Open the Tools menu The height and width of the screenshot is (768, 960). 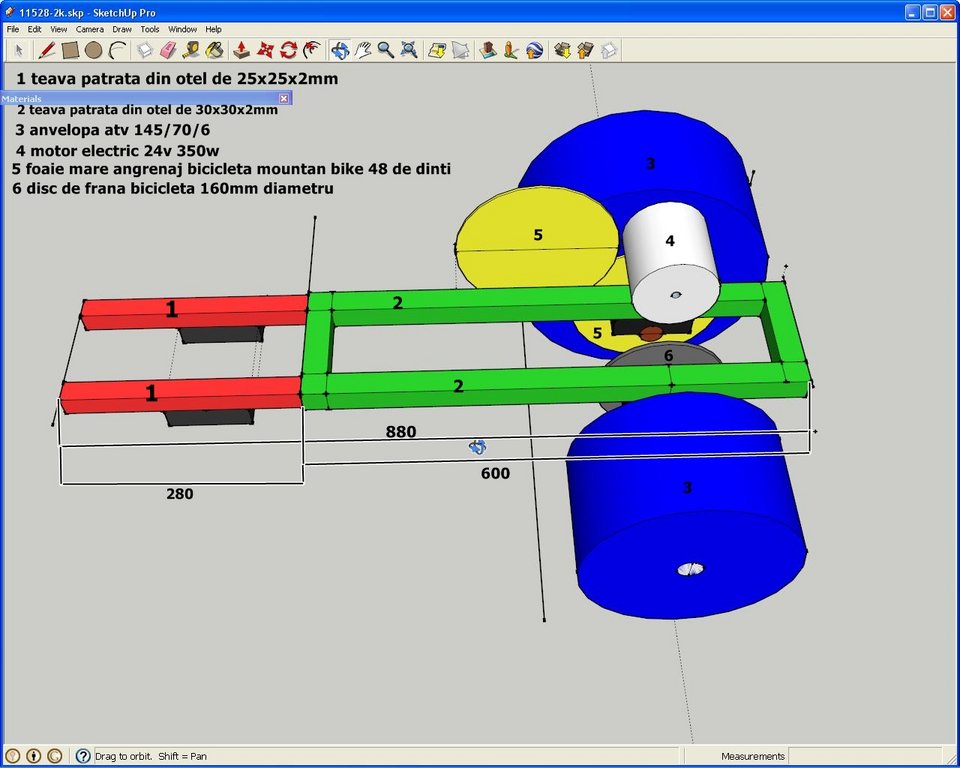pyautogui.click(x=150, y=29)
